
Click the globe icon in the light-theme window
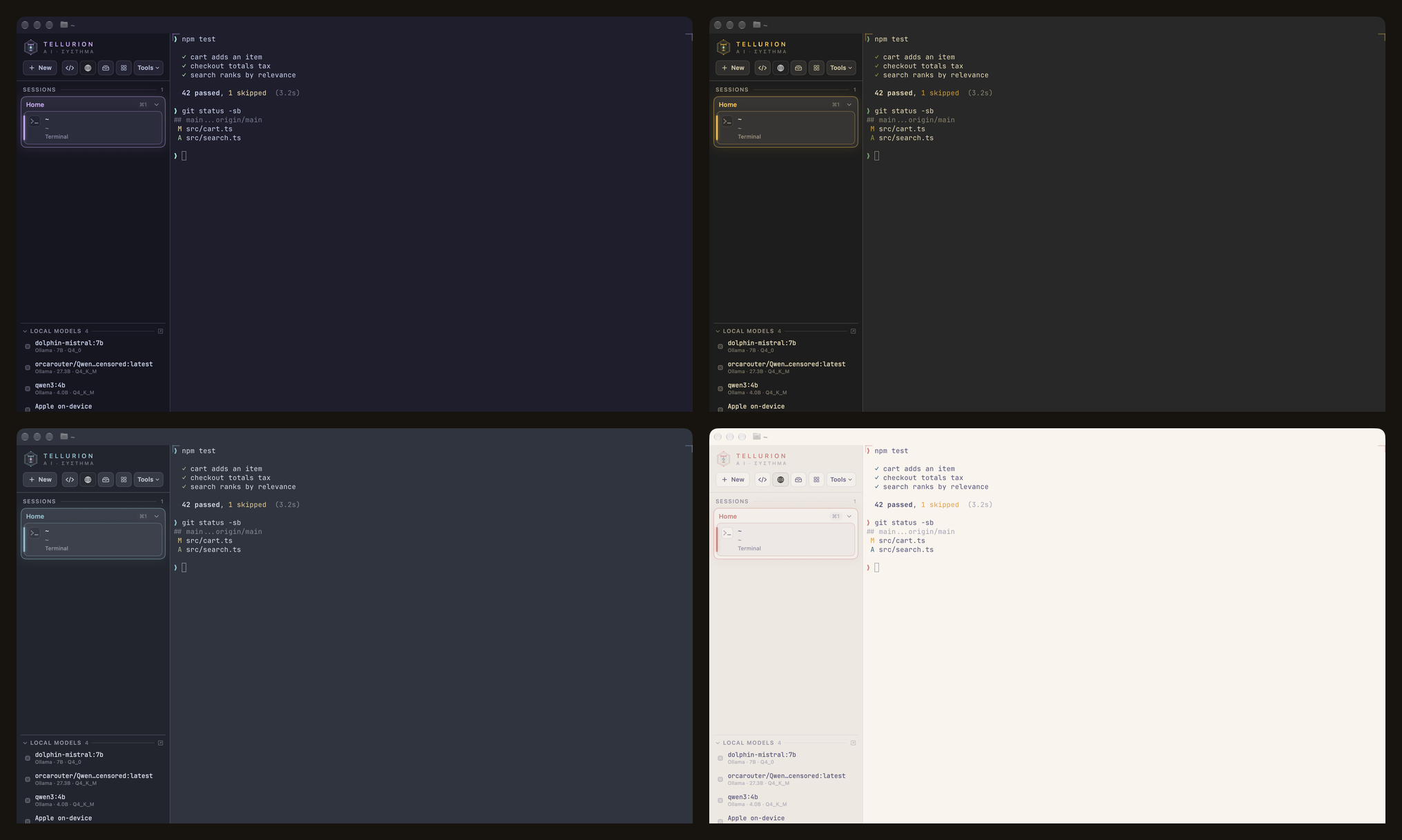(780, 479)
